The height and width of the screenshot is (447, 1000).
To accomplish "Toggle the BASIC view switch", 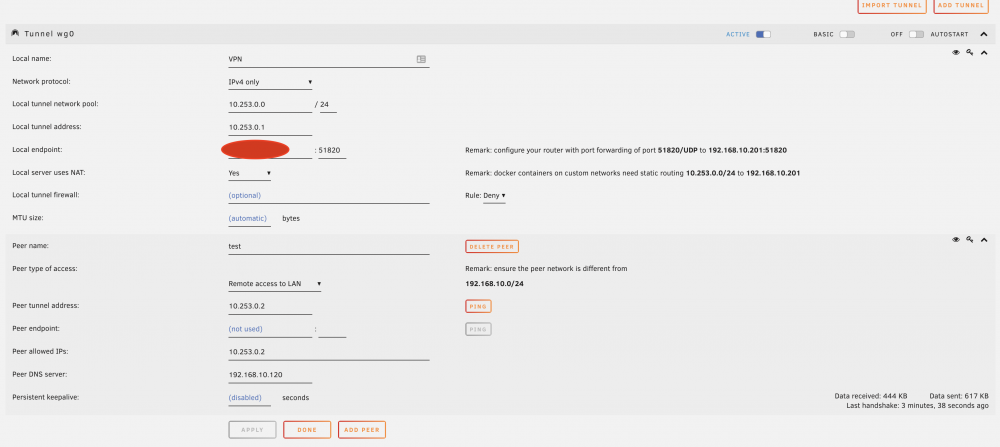I will (x=847, y=34).
